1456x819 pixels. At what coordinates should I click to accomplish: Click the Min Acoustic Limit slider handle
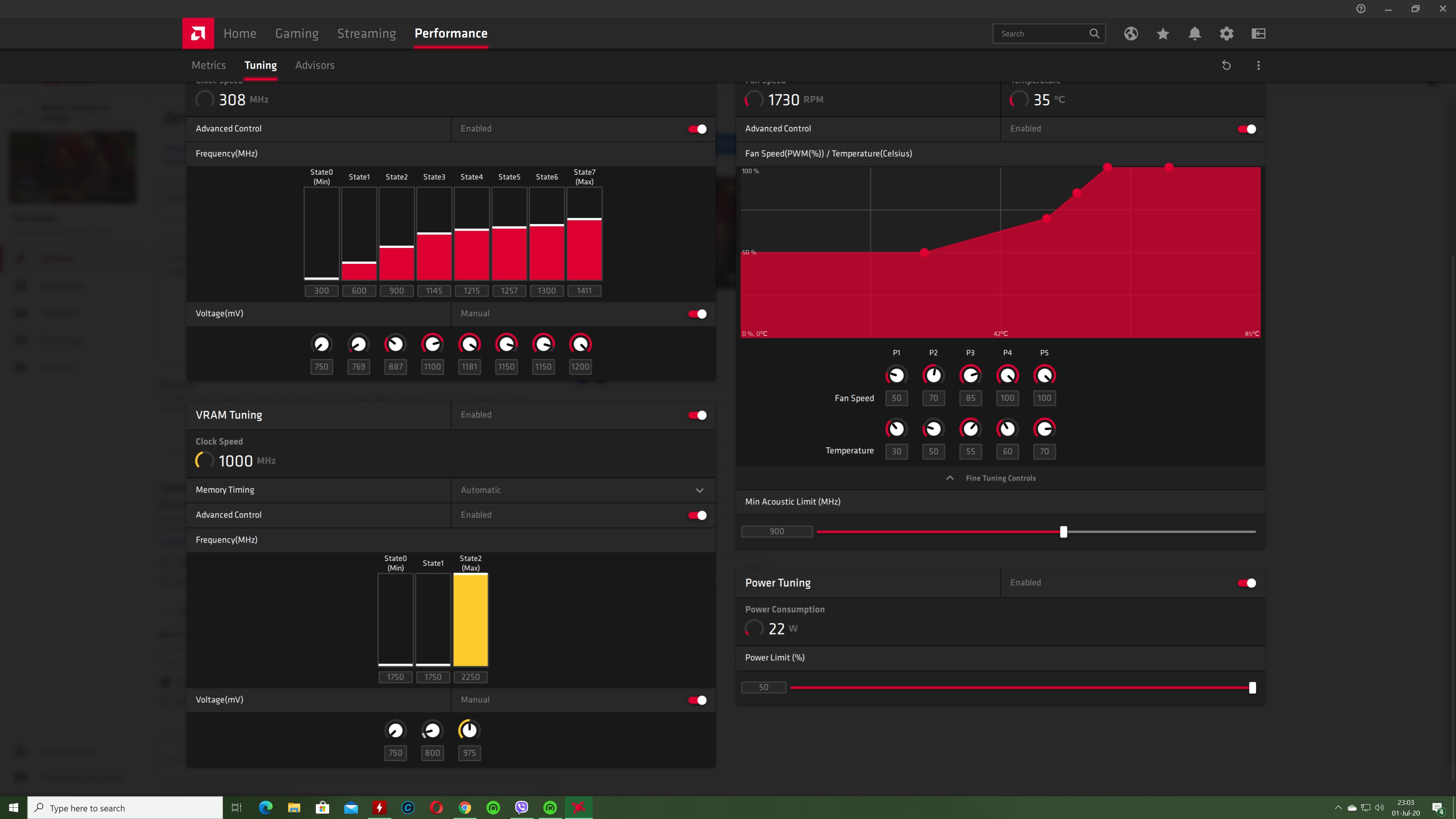click(x=1063, y=532)
